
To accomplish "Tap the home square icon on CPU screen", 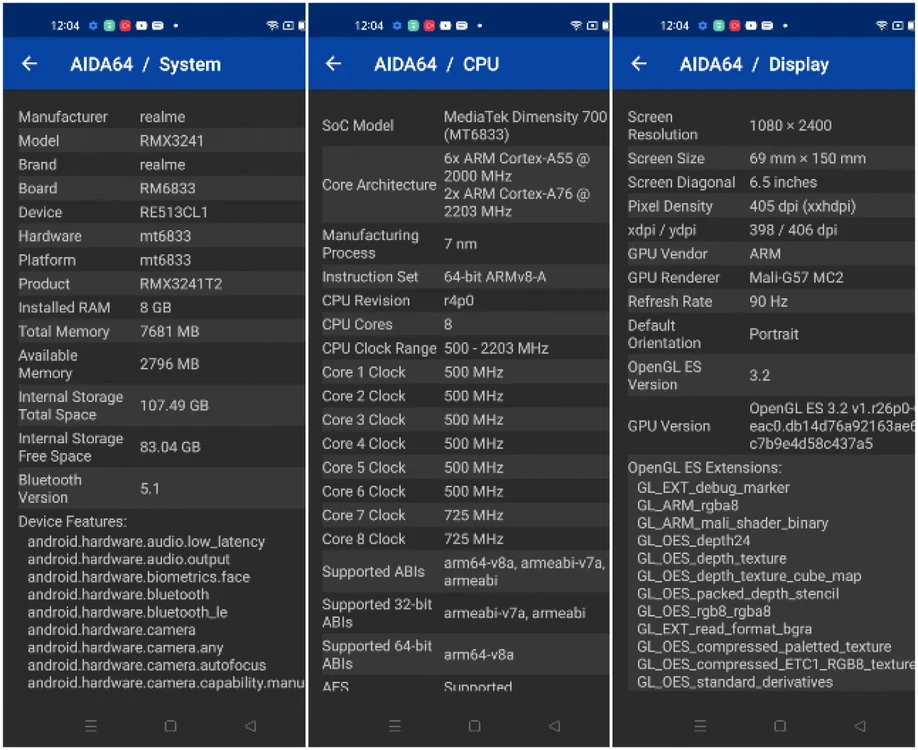I will 475,726.
